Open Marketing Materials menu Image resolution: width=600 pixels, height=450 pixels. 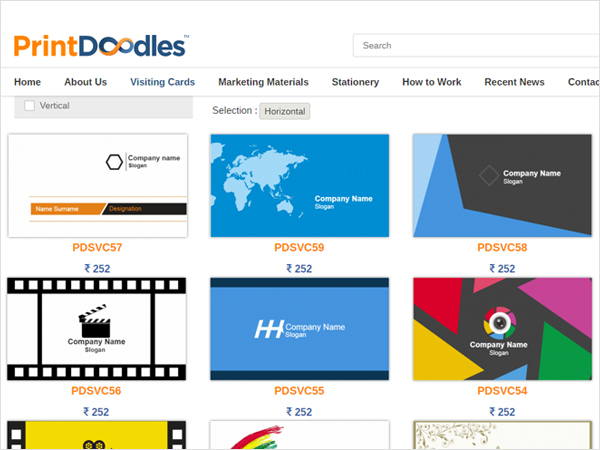pyautogui.click(x=263, y=82)
